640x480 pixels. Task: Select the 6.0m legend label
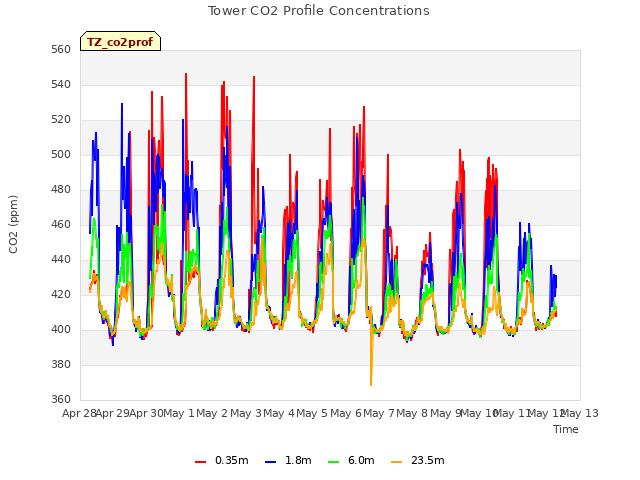(x=361, y=460)
